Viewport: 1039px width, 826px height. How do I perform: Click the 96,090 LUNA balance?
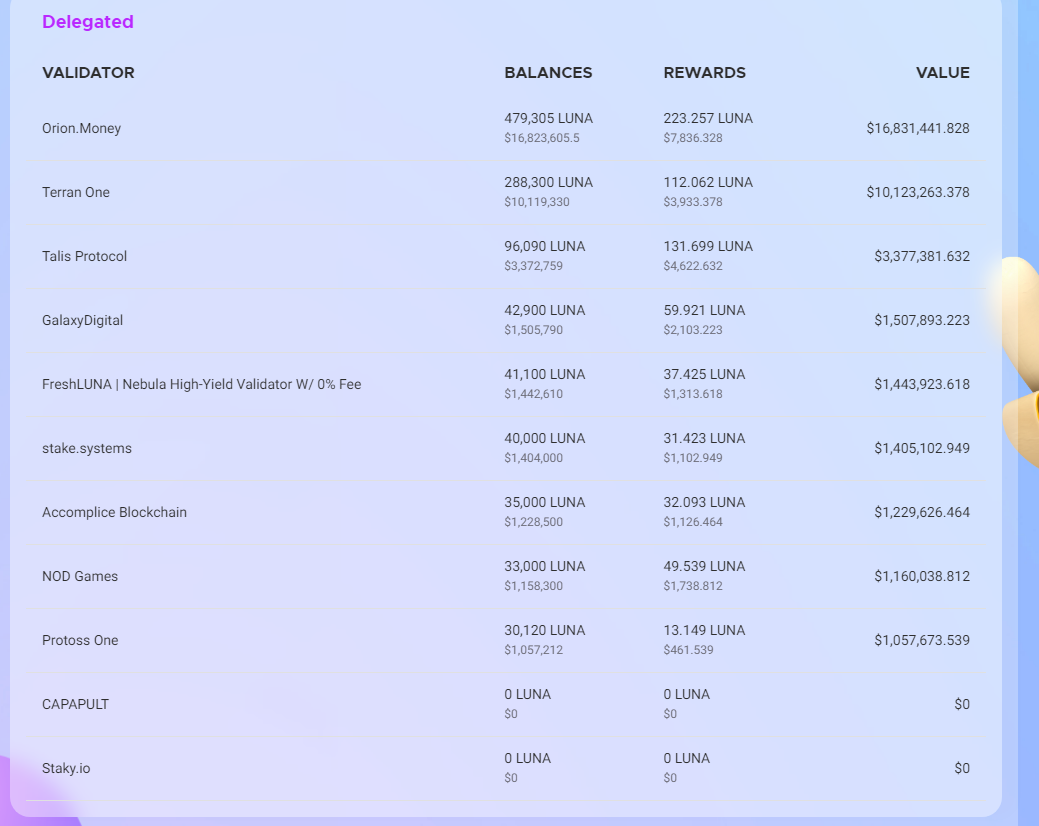point(544,246)
